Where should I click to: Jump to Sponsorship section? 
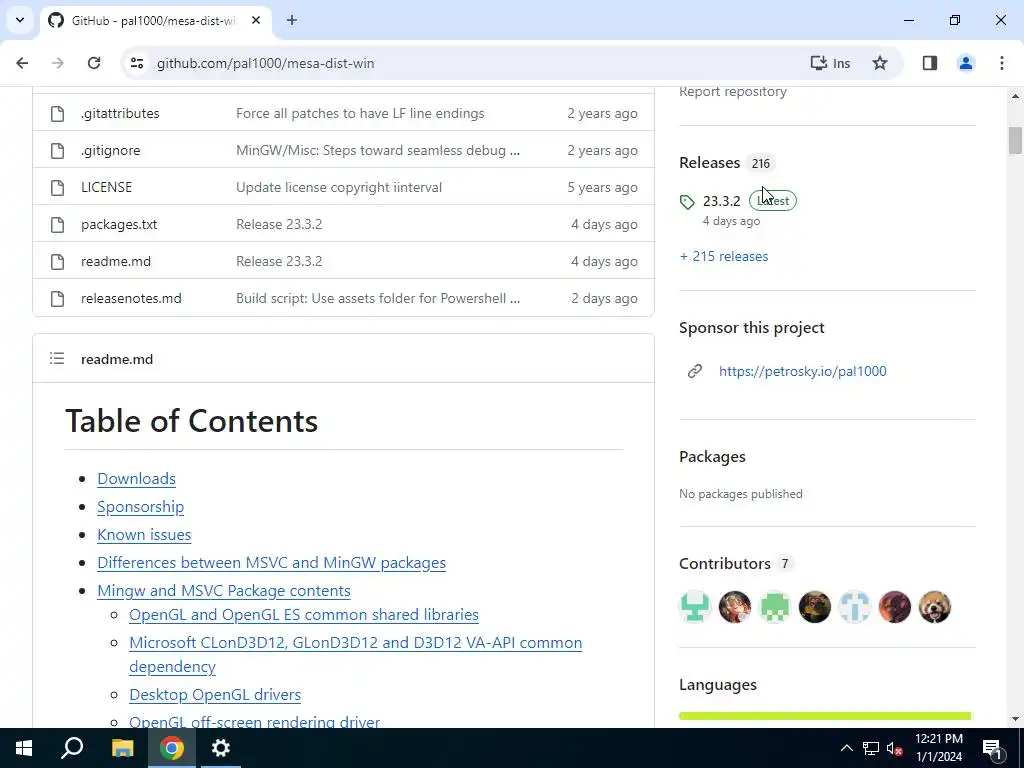(x=140, y=507)
